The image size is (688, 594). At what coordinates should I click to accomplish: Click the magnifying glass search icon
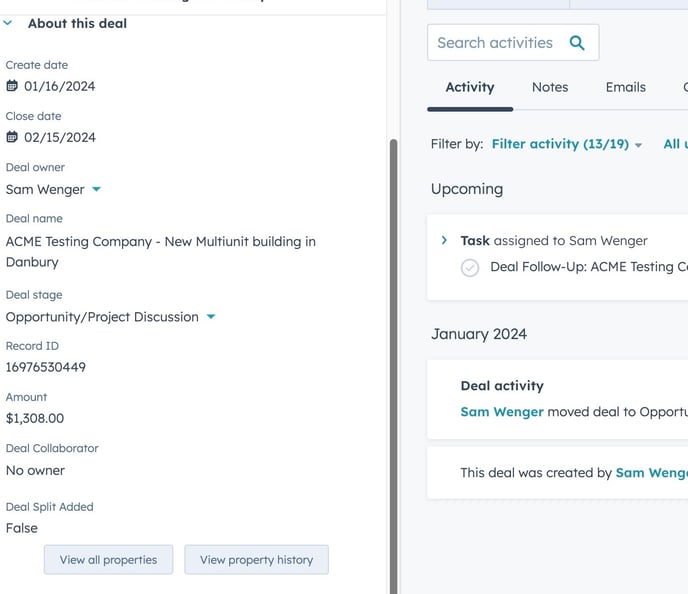tap(576, 43)
